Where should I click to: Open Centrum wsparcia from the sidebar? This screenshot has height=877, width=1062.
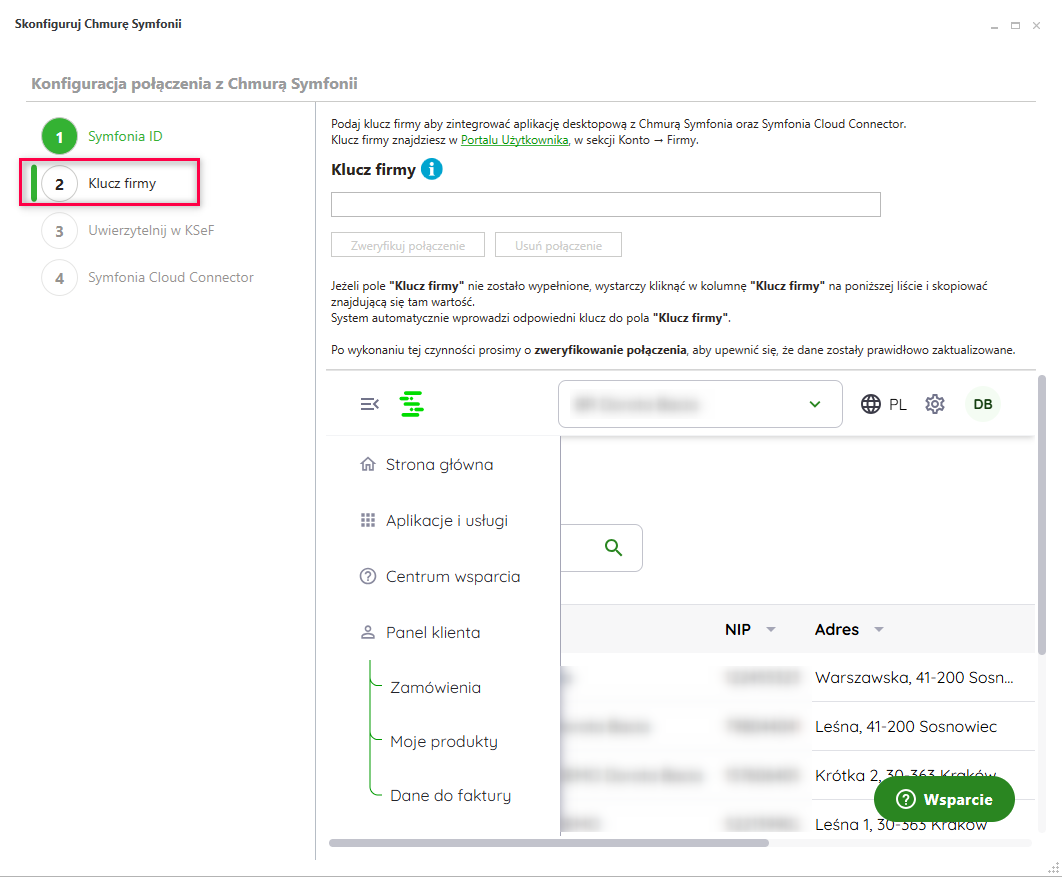tap(452, 577)
